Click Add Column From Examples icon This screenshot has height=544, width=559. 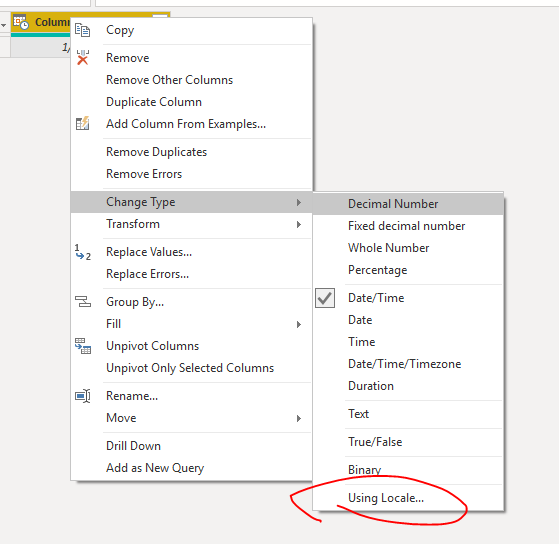[82, 124]
